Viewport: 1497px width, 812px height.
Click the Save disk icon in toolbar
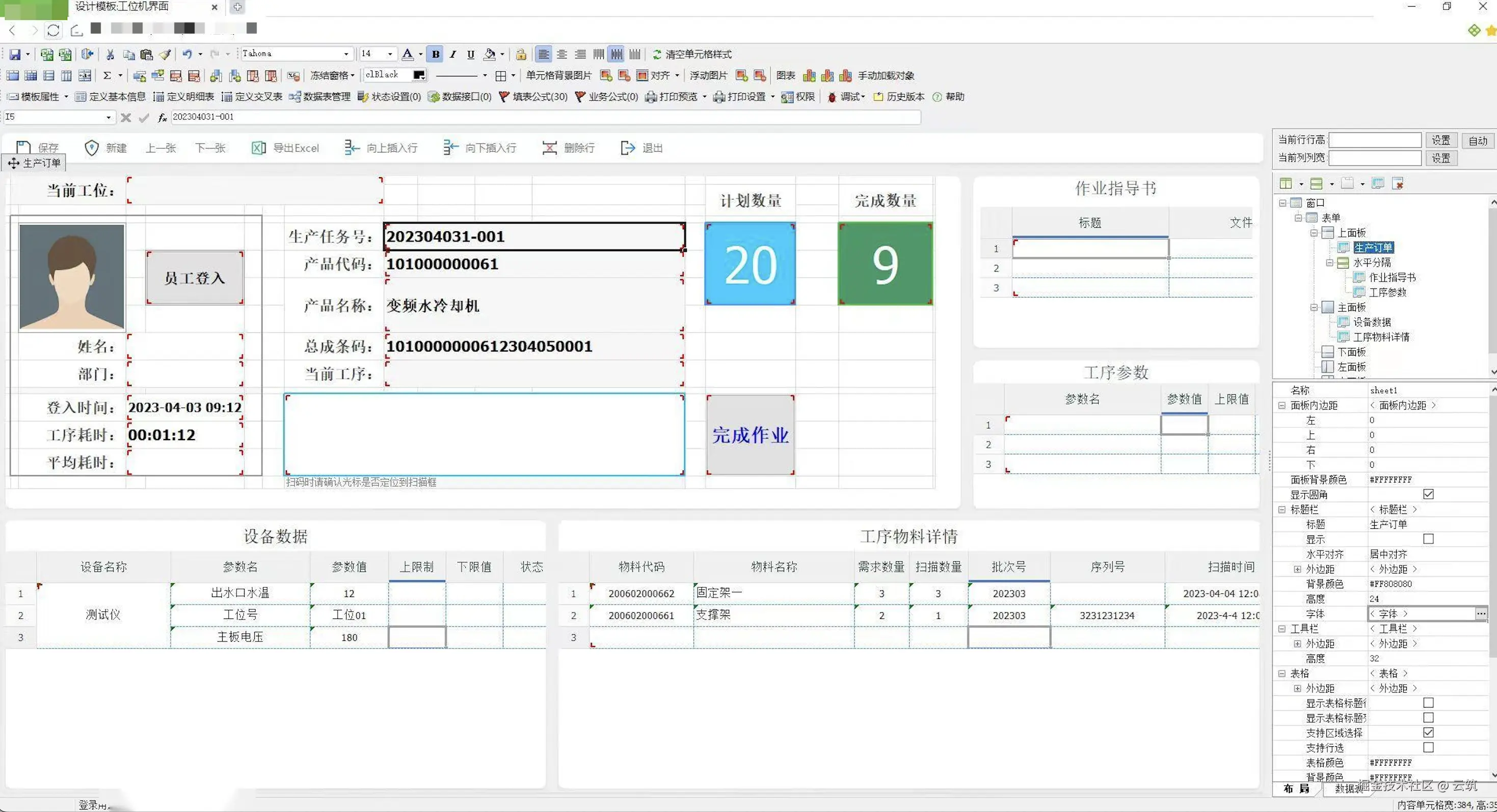15,54
